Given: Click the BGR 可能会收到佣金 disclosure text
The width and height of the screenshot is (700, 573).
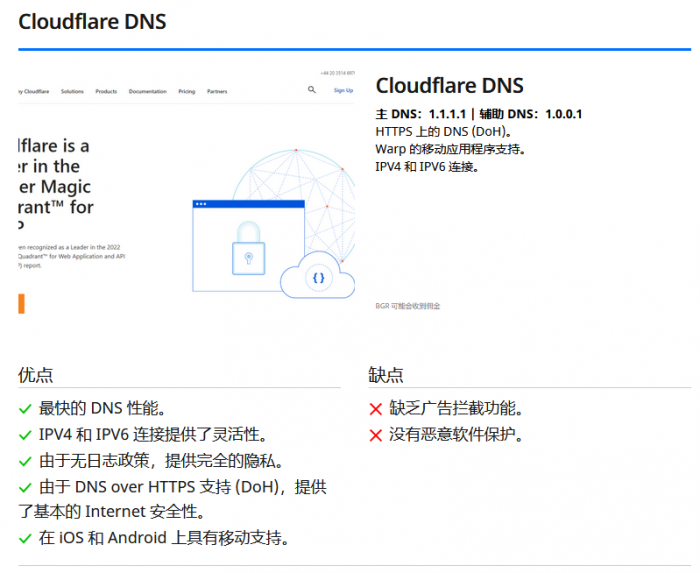Looking at the screenshot, I should 408,306.
